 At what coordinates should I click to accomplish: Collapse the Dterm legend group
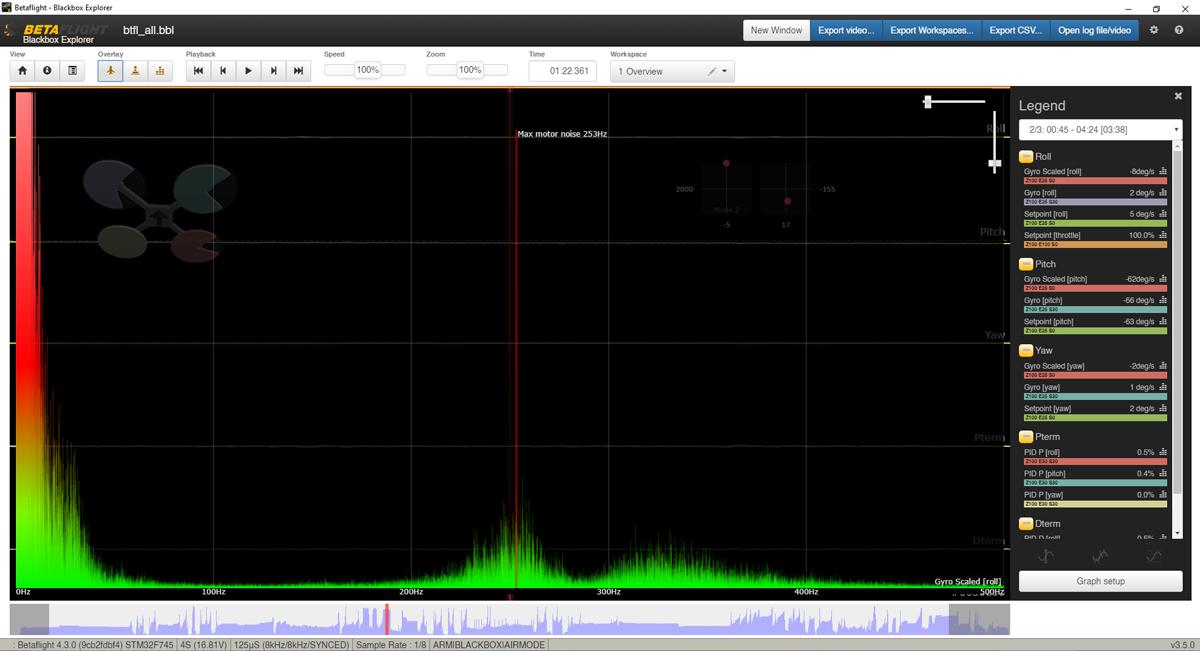[x=1026, y=523]
